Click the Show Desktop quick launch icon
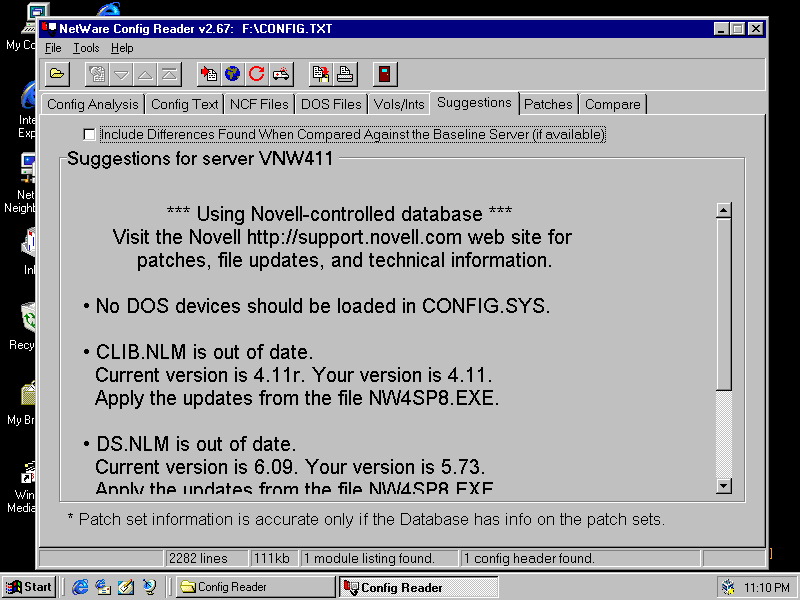800x600 pixels. (126, 587)
